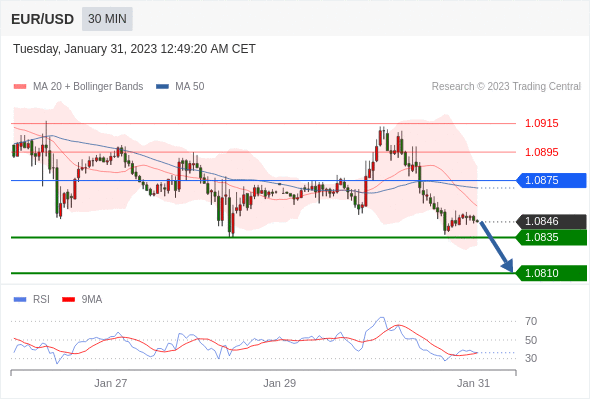Click the blue 1.0875 pivot price tag

click(551, 180)
